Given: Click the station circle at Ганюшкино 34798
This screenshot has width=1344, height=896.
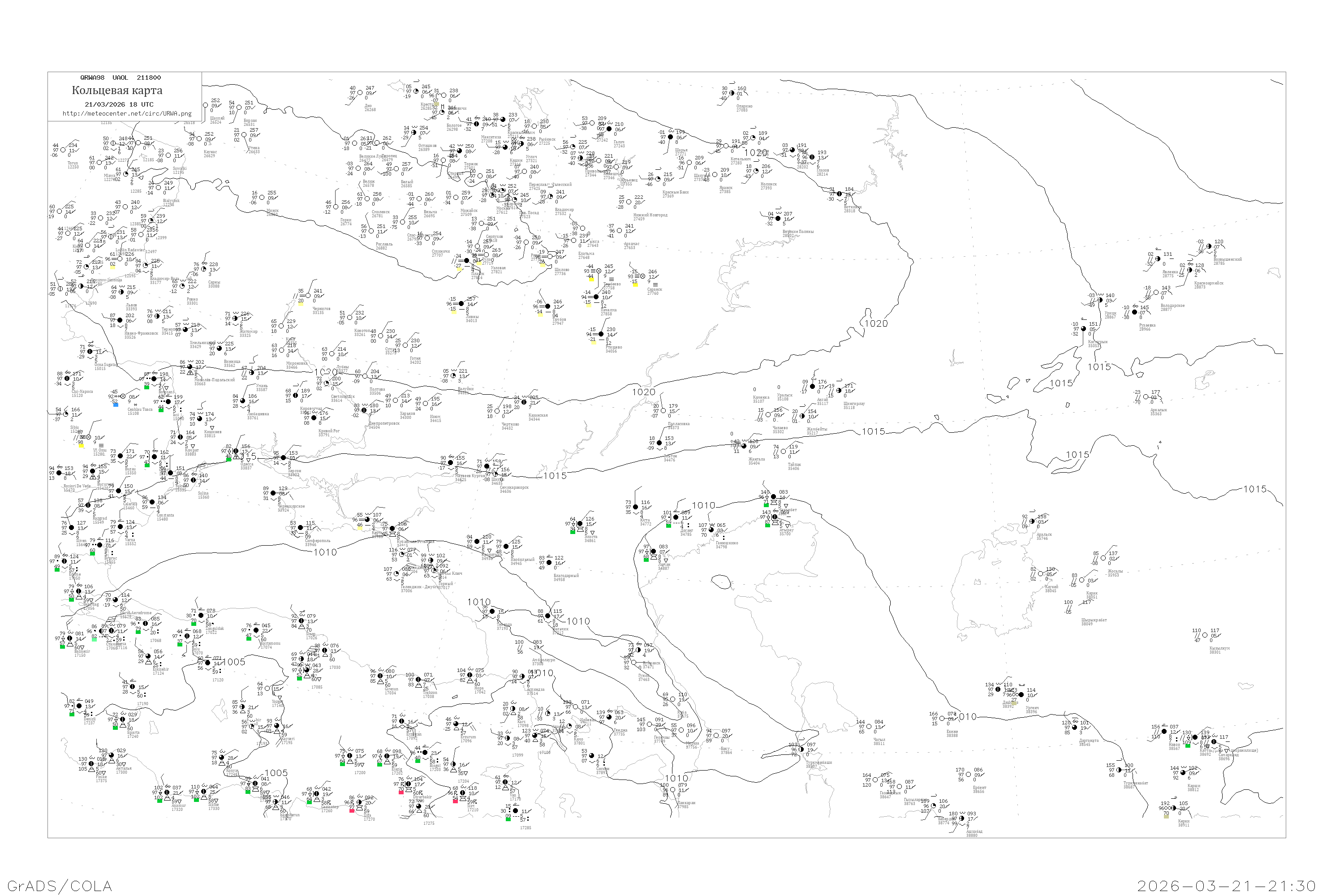Looking at the screenshot, I should click(x=712, y=530).
